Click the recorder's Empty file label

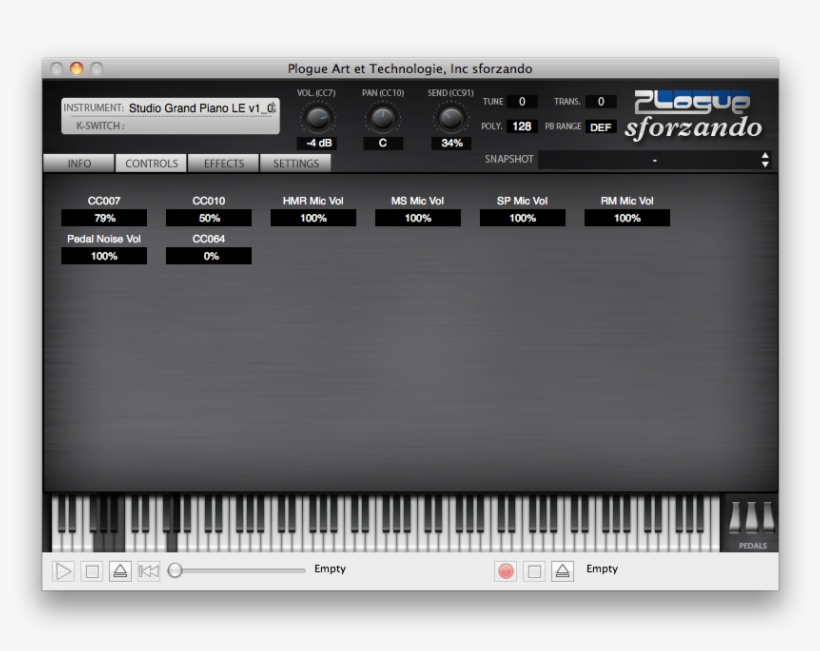602,568
